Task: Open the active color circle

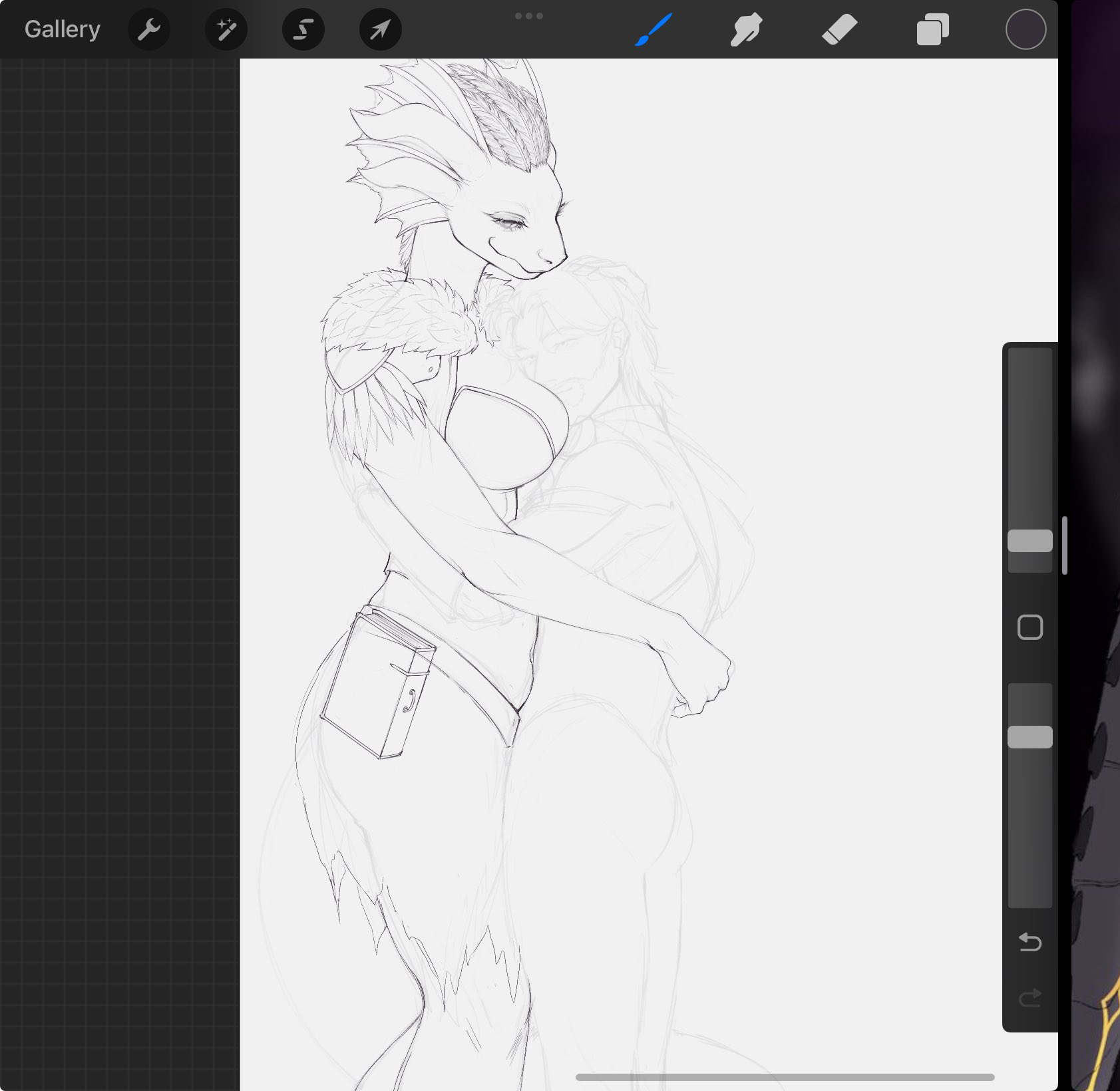Action: 1026,30
